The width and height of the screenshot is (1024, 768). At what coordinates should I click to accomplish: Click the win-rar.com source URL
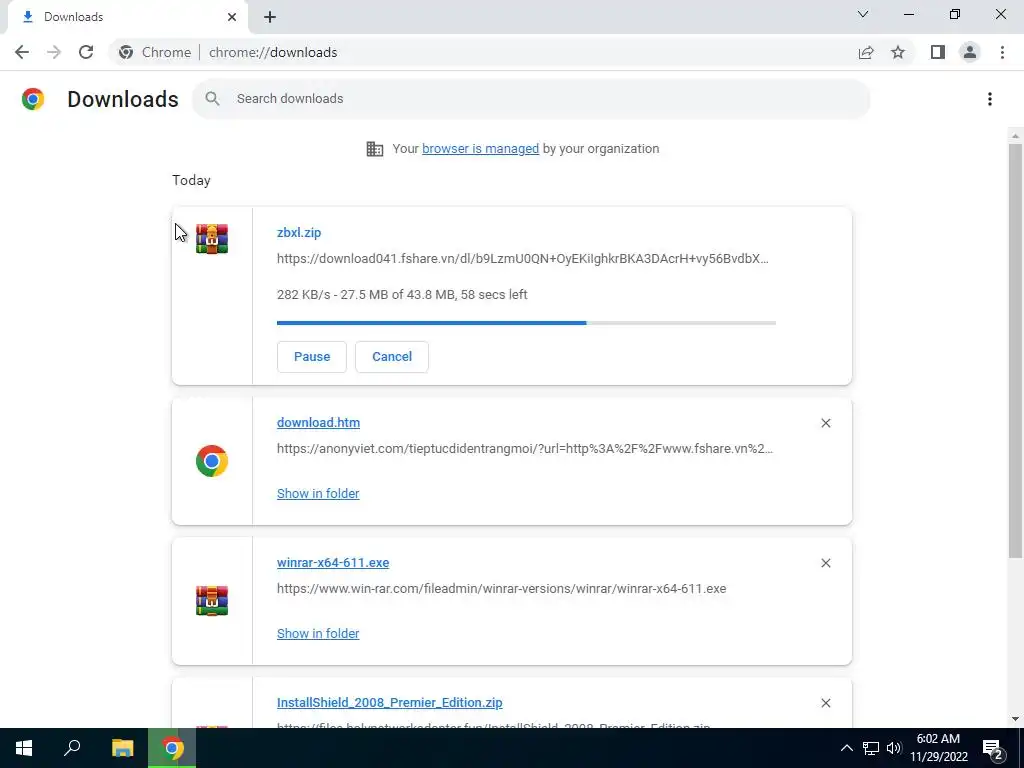501,588
